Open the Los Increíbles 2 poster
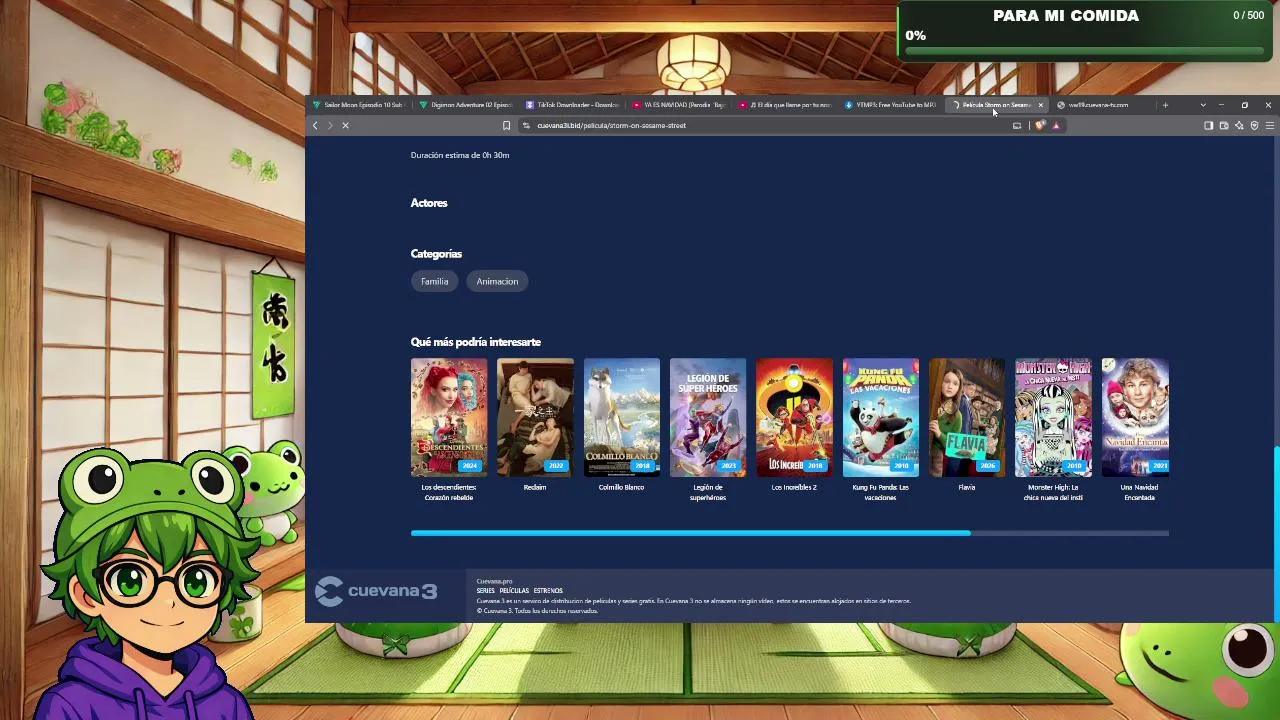The height and width of the screenshot is (720, 1280). tap(794, 417)
